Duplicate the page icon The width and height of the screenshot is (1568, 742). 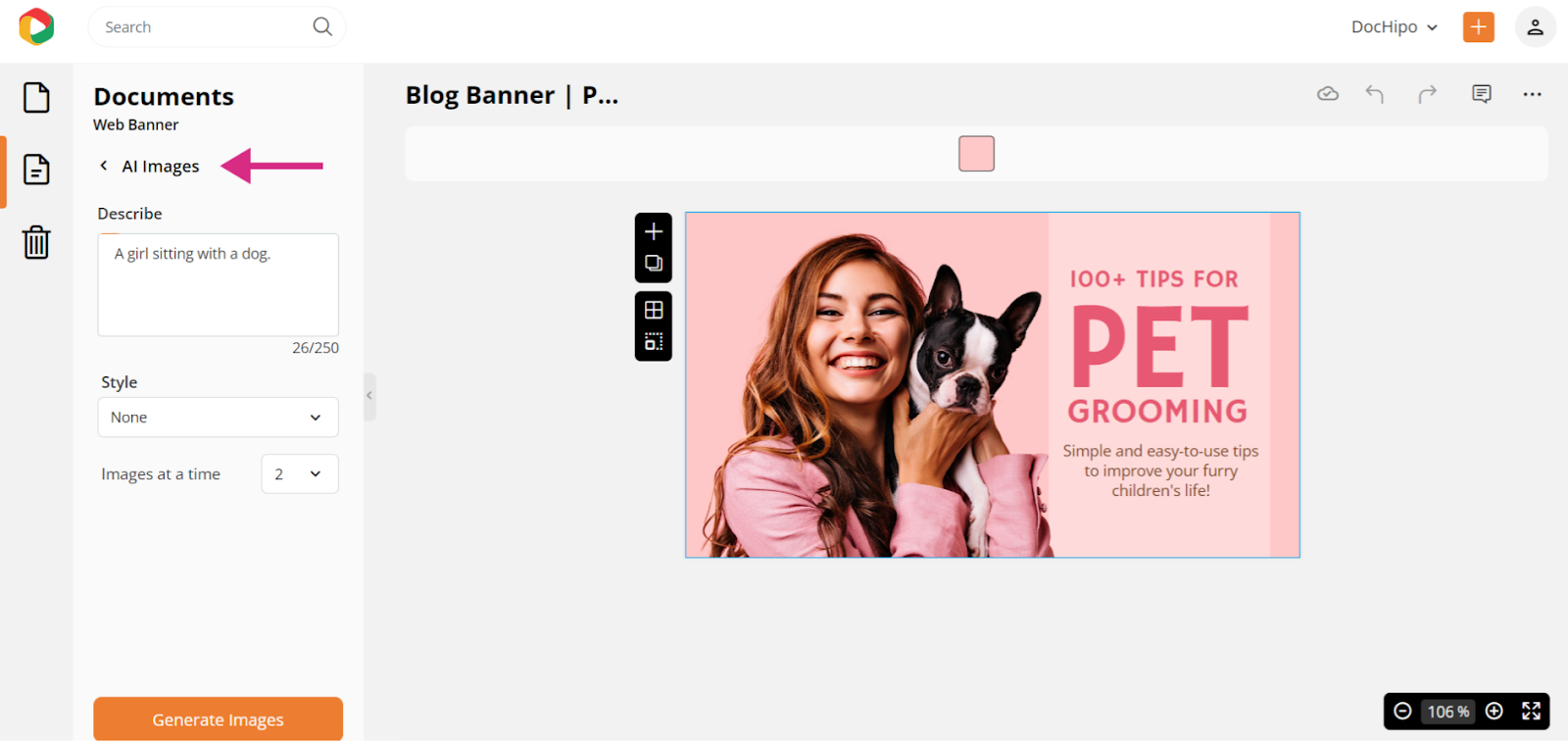click(654, 263)
